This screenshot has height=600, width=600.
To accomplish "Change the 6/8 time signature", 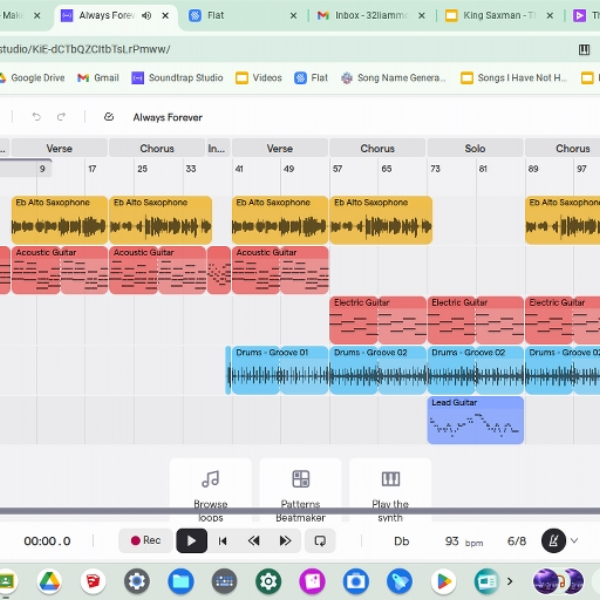I will 517,541.
